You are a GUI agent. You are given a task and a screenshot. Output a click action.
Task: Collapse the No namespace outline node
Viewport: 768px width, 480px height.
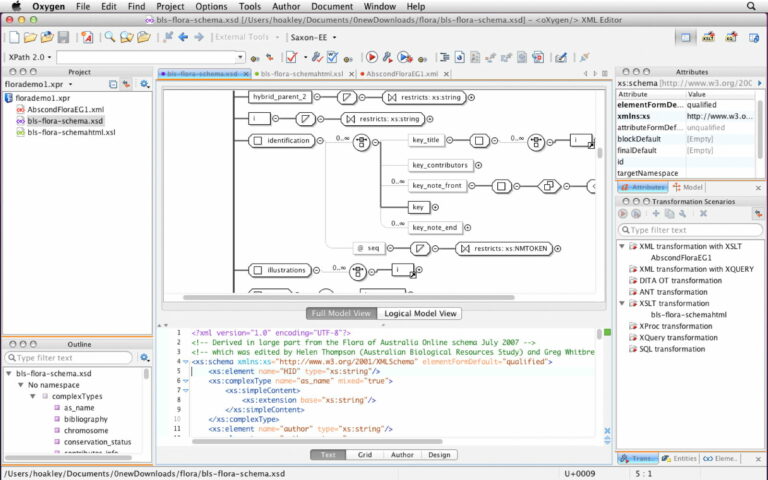point(21,385)
